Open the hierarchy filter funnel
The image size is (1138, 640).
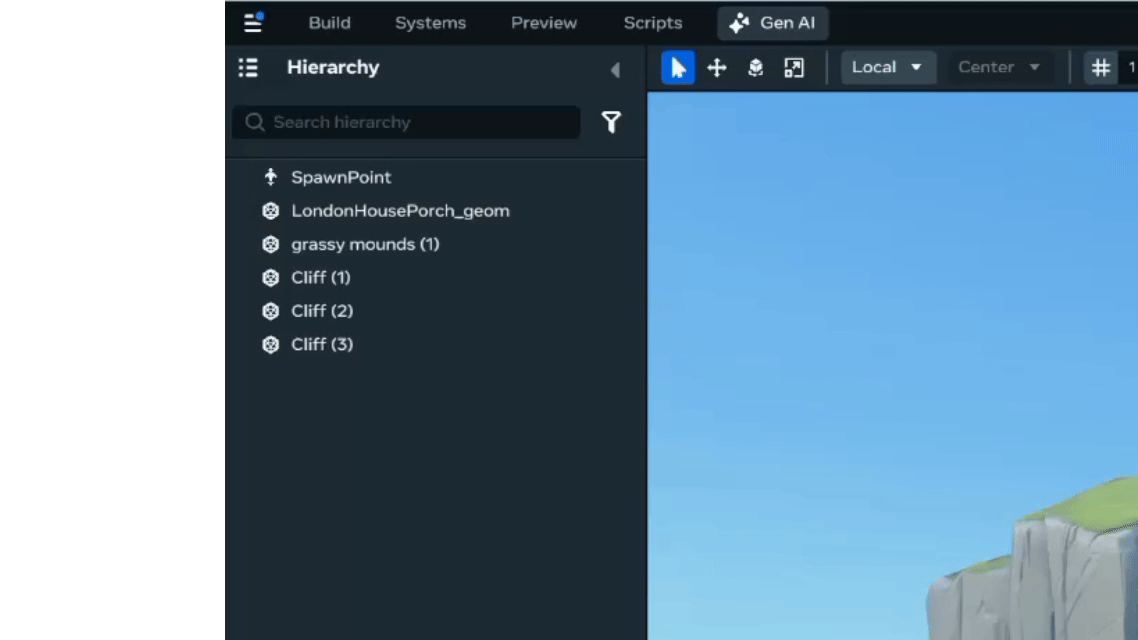coord(611,122)
